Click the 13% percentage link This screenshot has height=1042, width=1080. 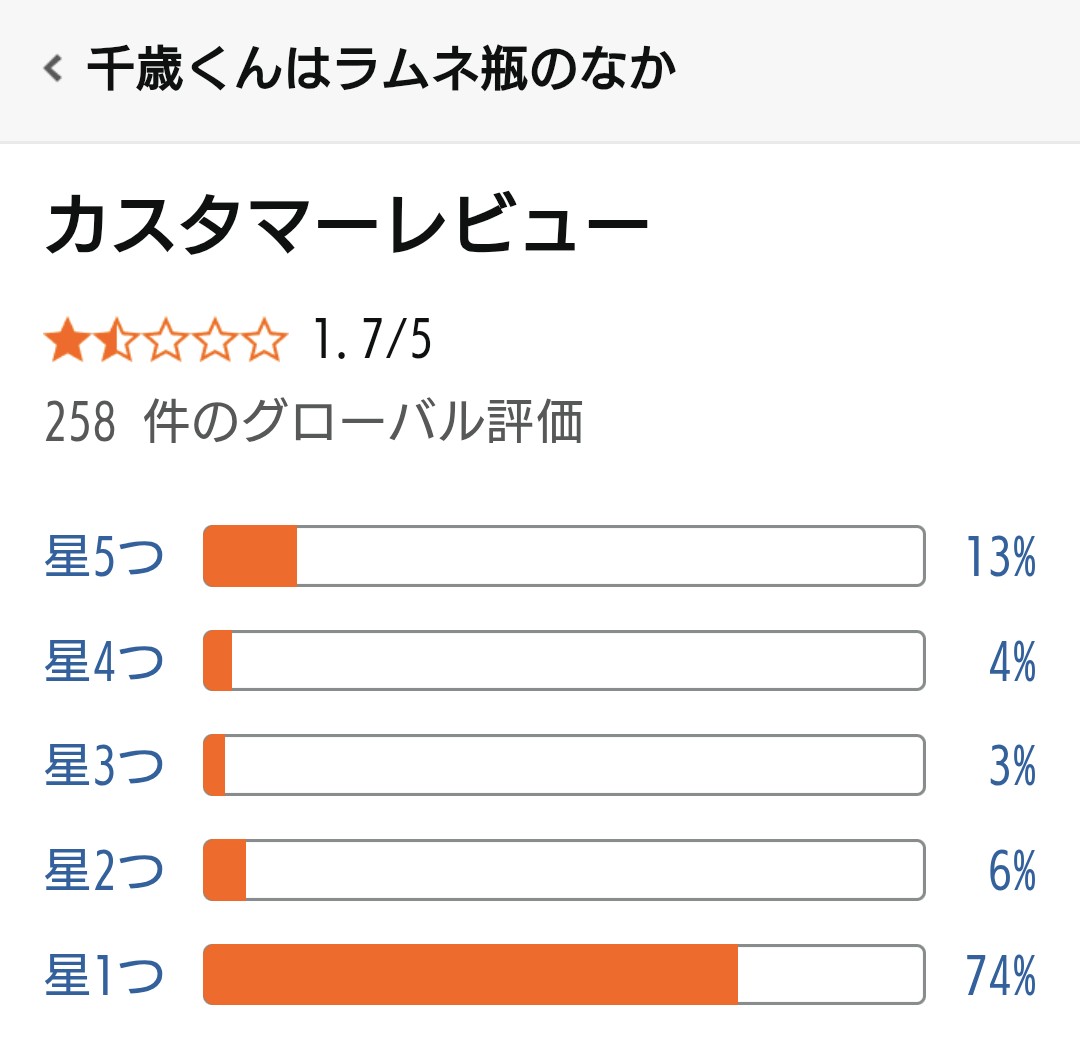[x=1000, y=557]
